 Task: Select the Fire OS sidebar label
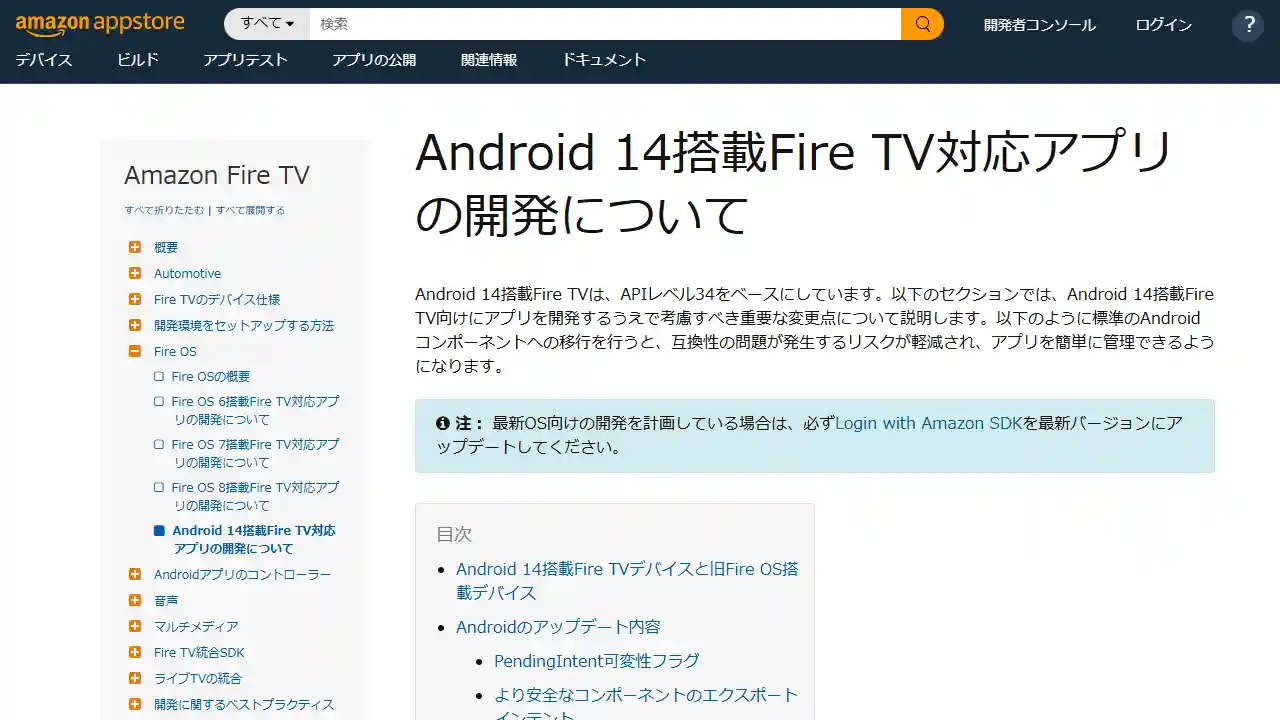[175, 352]
